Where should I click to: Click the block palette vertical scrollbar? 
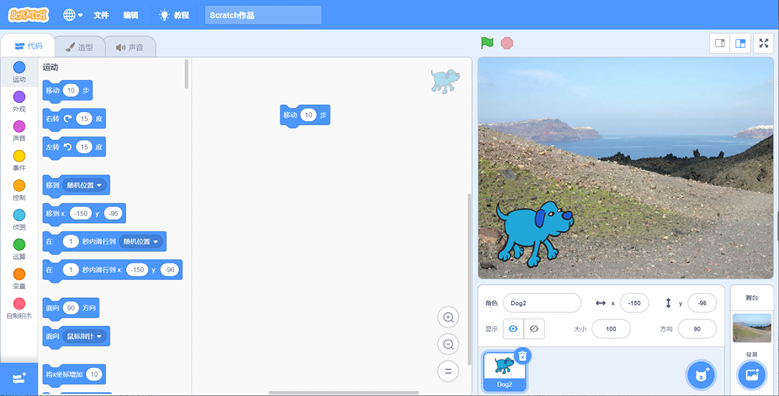186,74
